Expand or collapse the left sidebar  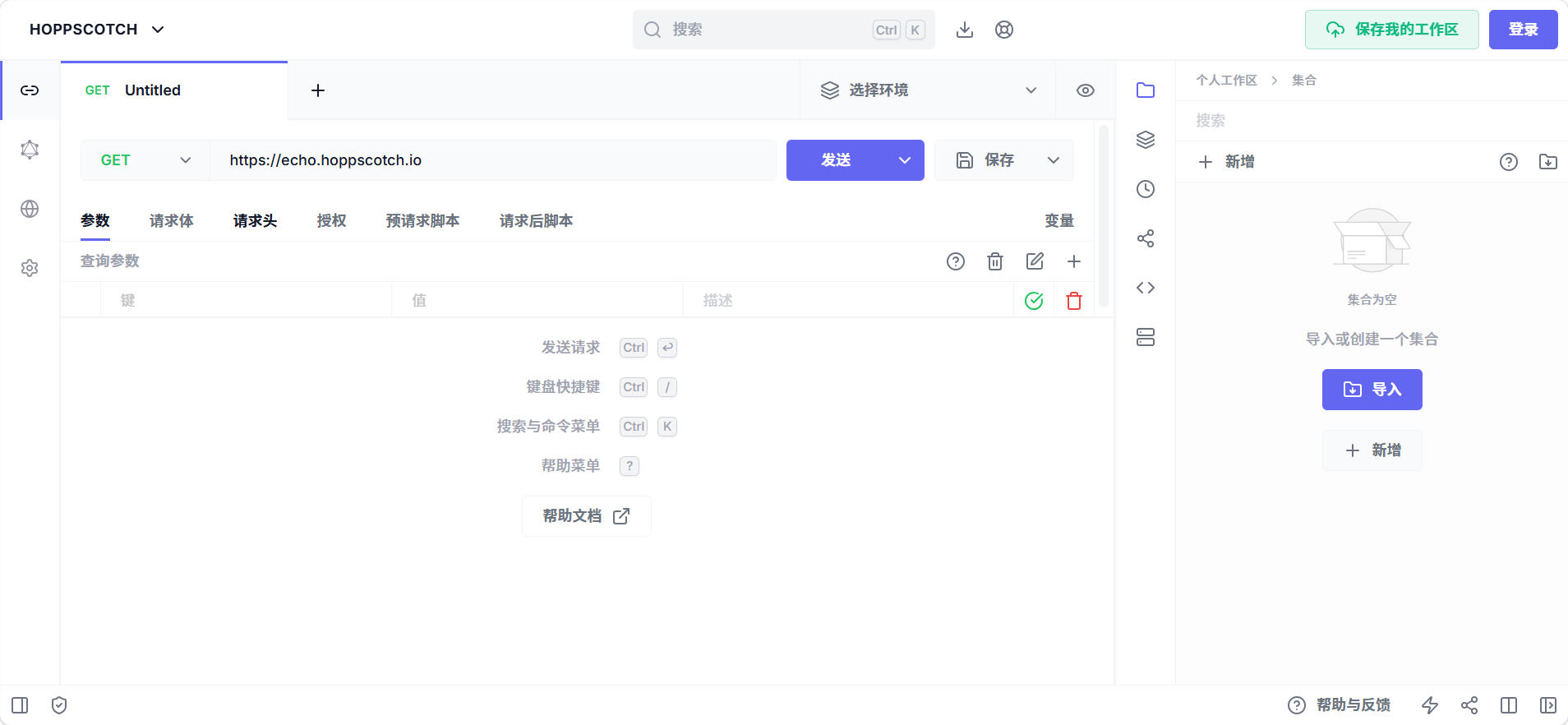click(x=20, y=705)
